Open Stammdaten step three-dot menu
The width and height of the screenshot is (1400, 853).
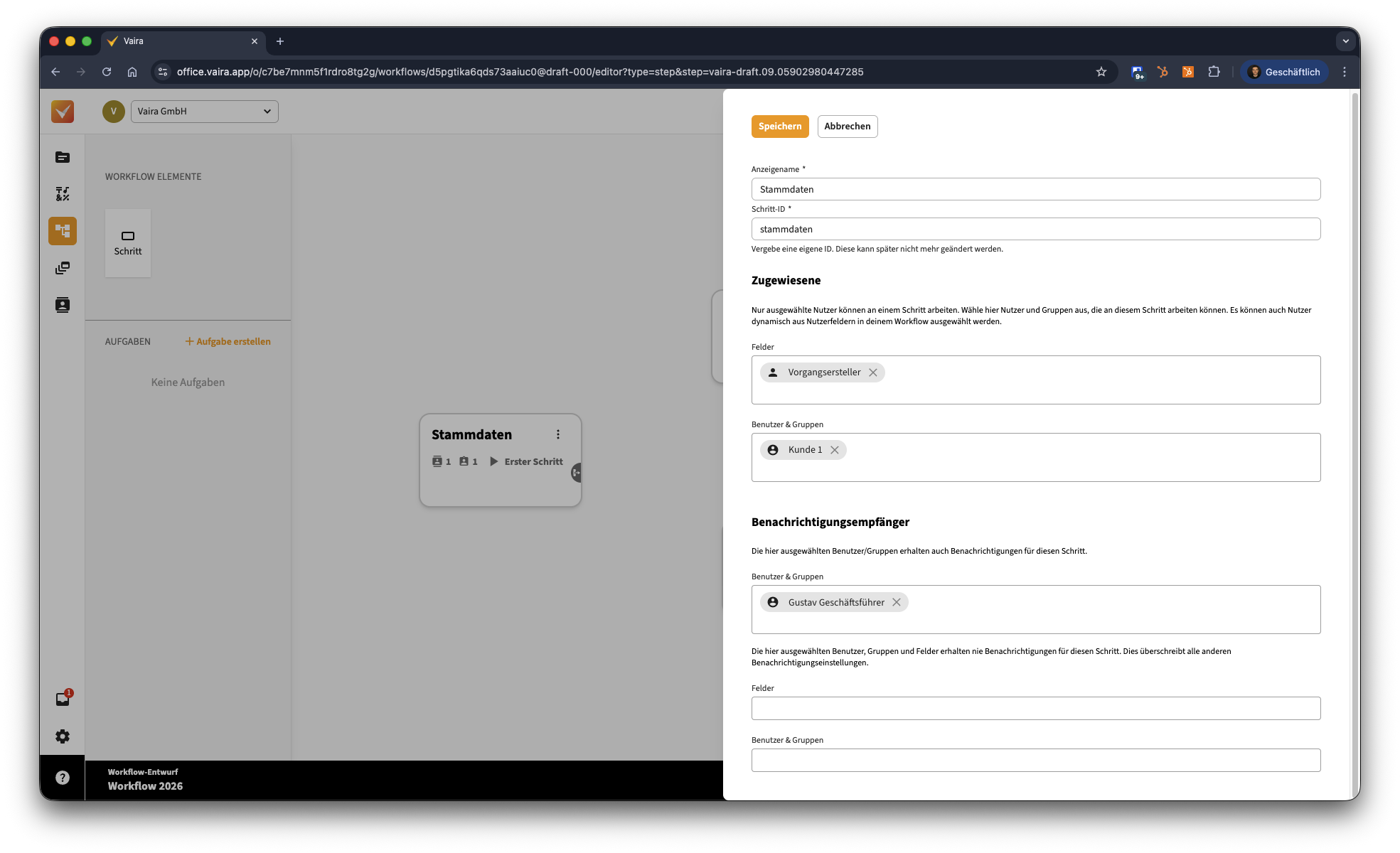(558, 434)
